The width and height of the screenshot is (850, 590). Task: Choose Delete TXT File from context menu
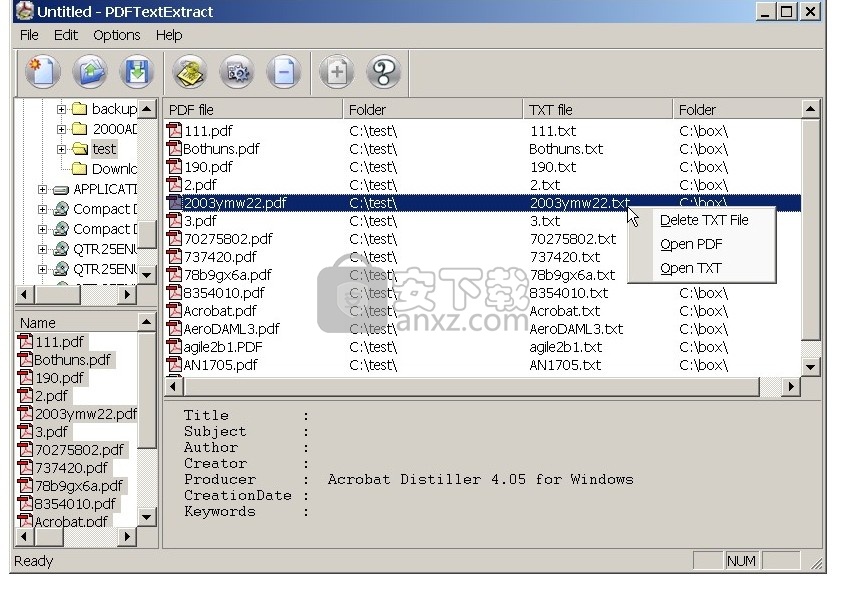(704, 220)
